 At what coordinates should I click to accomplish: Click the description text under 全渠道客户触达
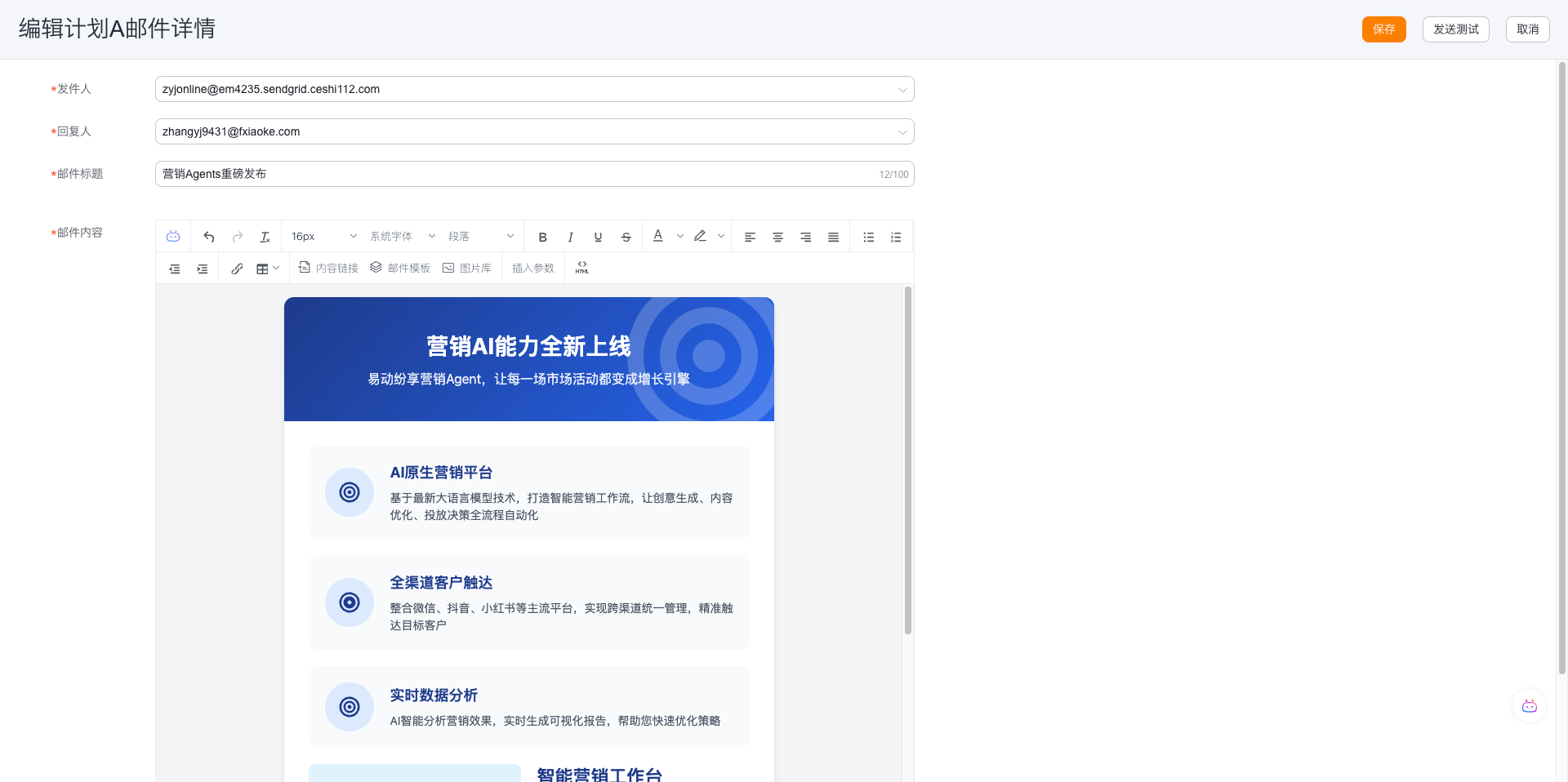coord(561,616)
